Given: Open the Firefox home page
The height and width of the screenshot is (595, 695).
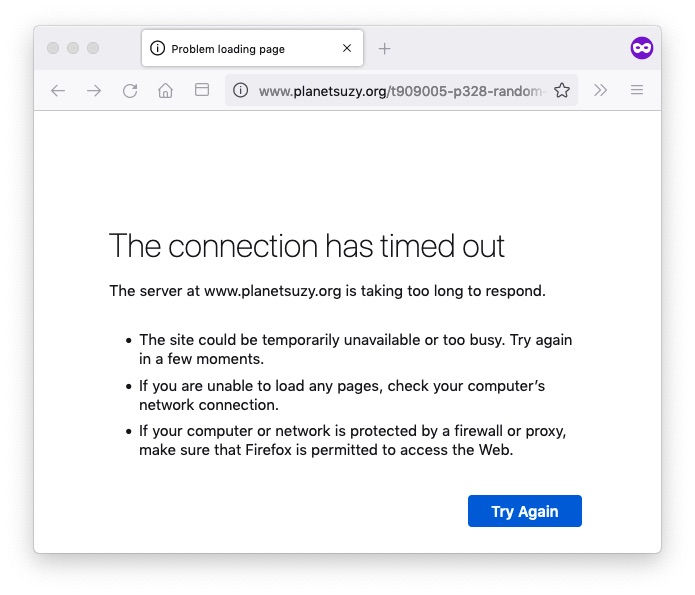Looking at the screenshot, I should [165, 90].
